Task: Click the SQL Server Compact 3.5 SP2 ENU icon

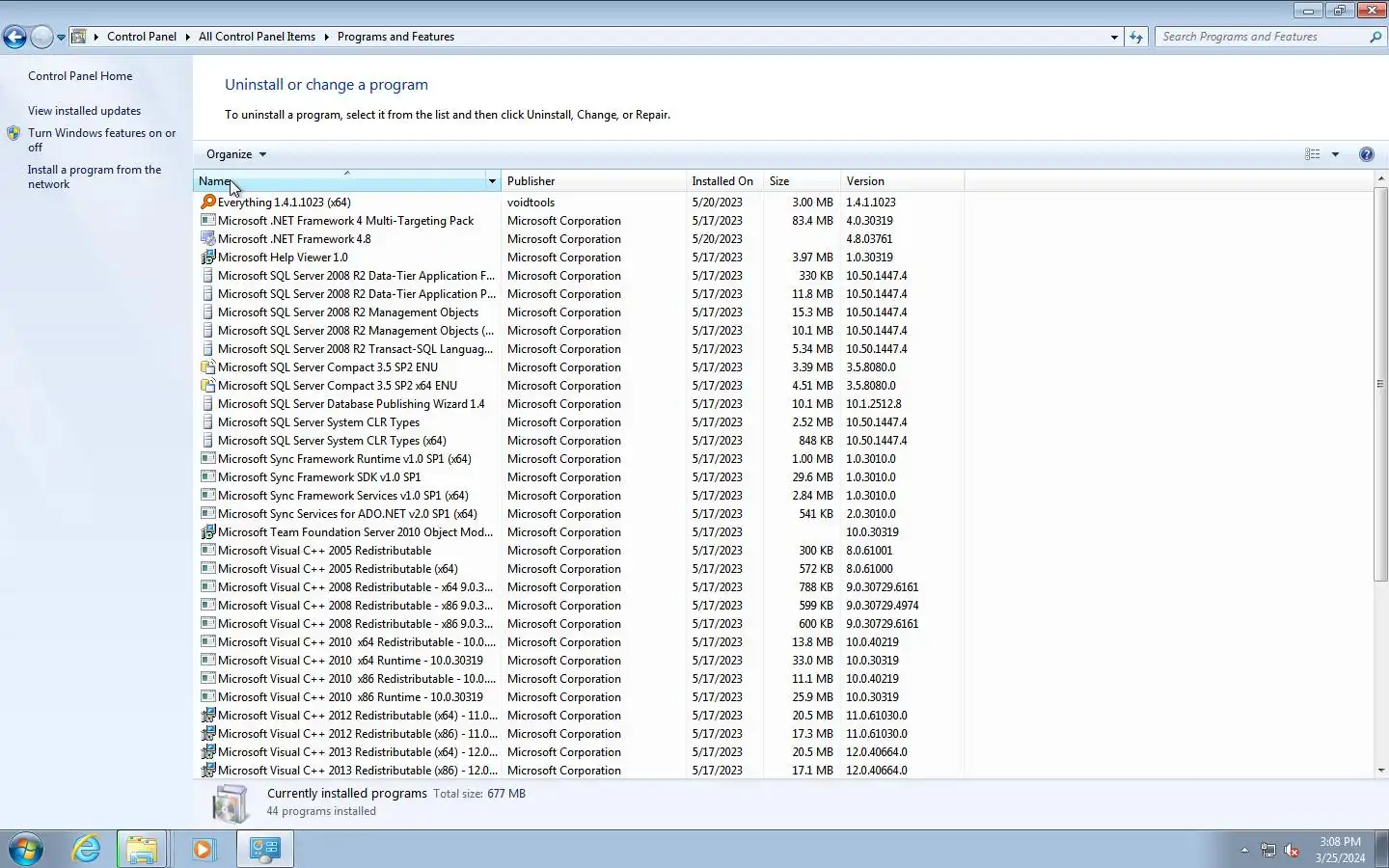Action: coord(207,367)
